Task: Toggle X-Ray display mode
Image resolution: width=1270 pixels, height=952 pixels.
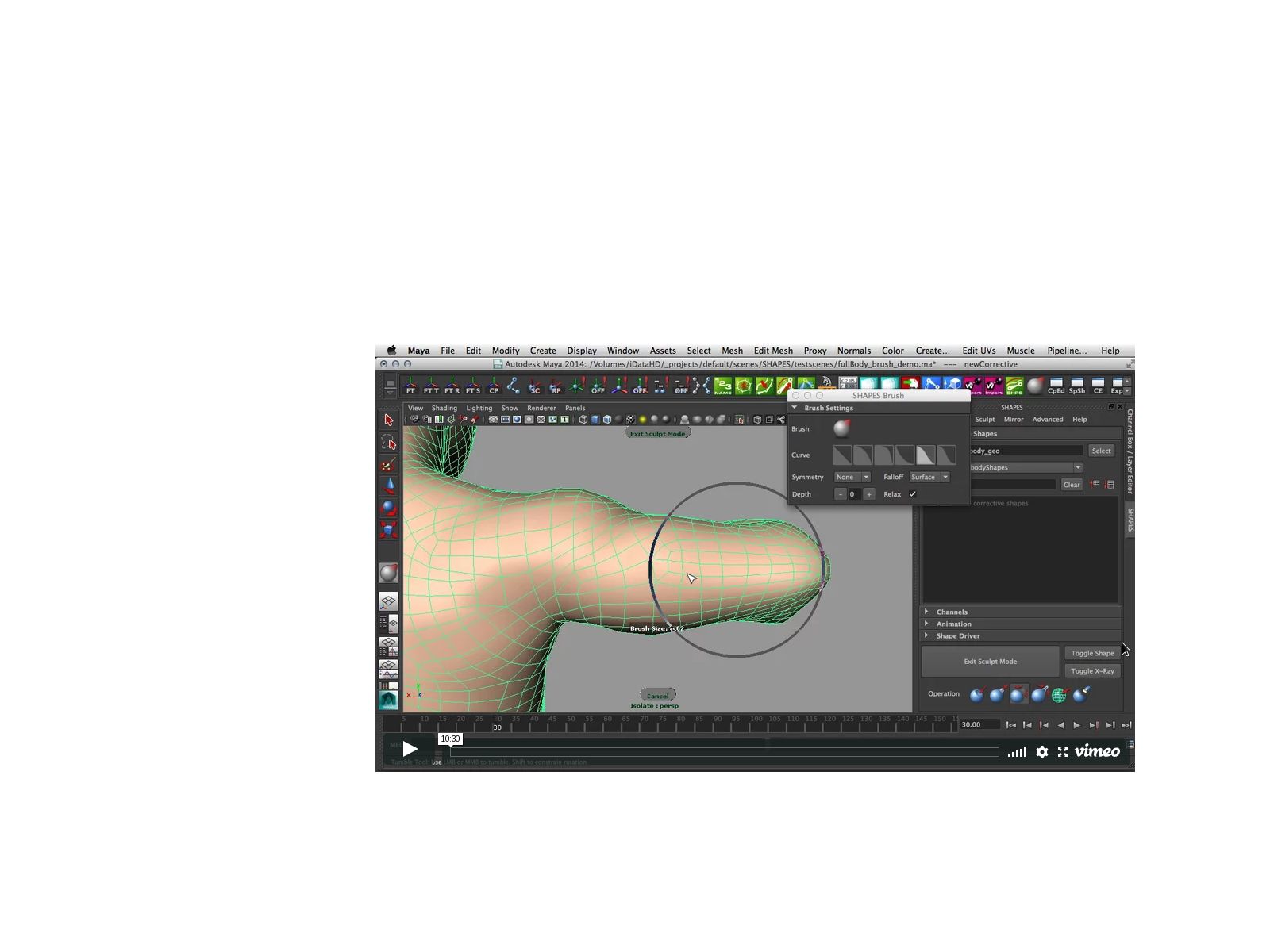Action: pos(1092,670)
